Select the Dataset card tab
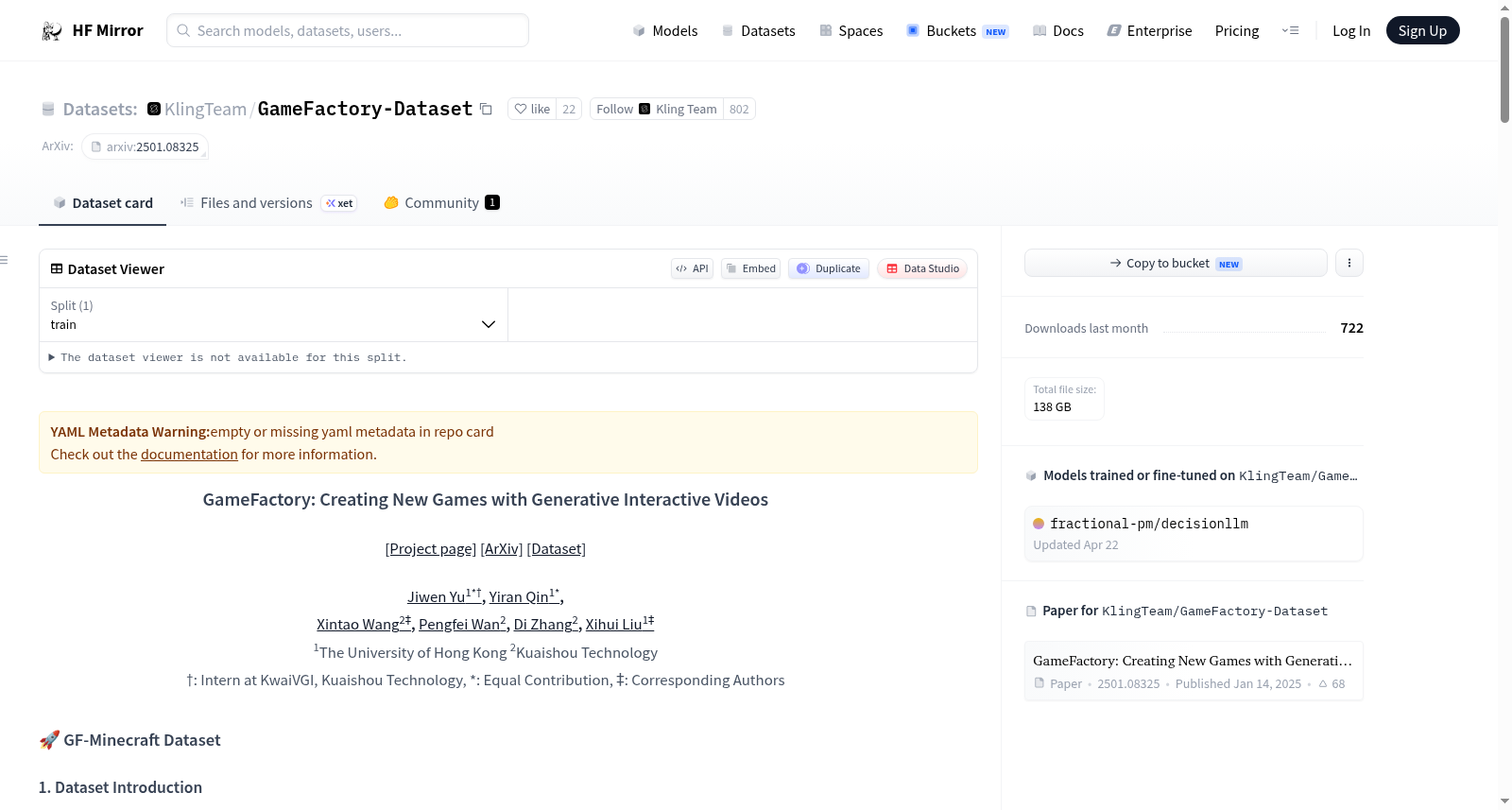Screen dimensions: 1512x810 [103, 202]
